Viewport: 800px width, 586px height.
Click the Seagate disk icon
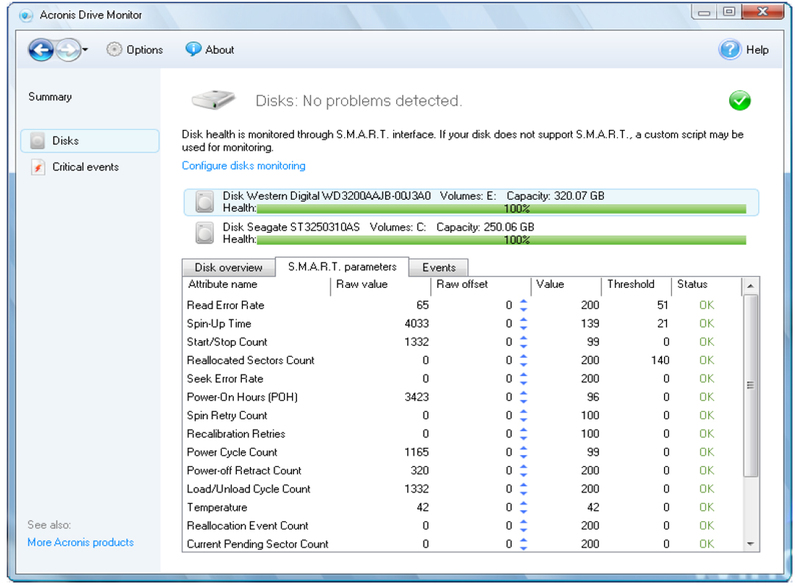205,234
